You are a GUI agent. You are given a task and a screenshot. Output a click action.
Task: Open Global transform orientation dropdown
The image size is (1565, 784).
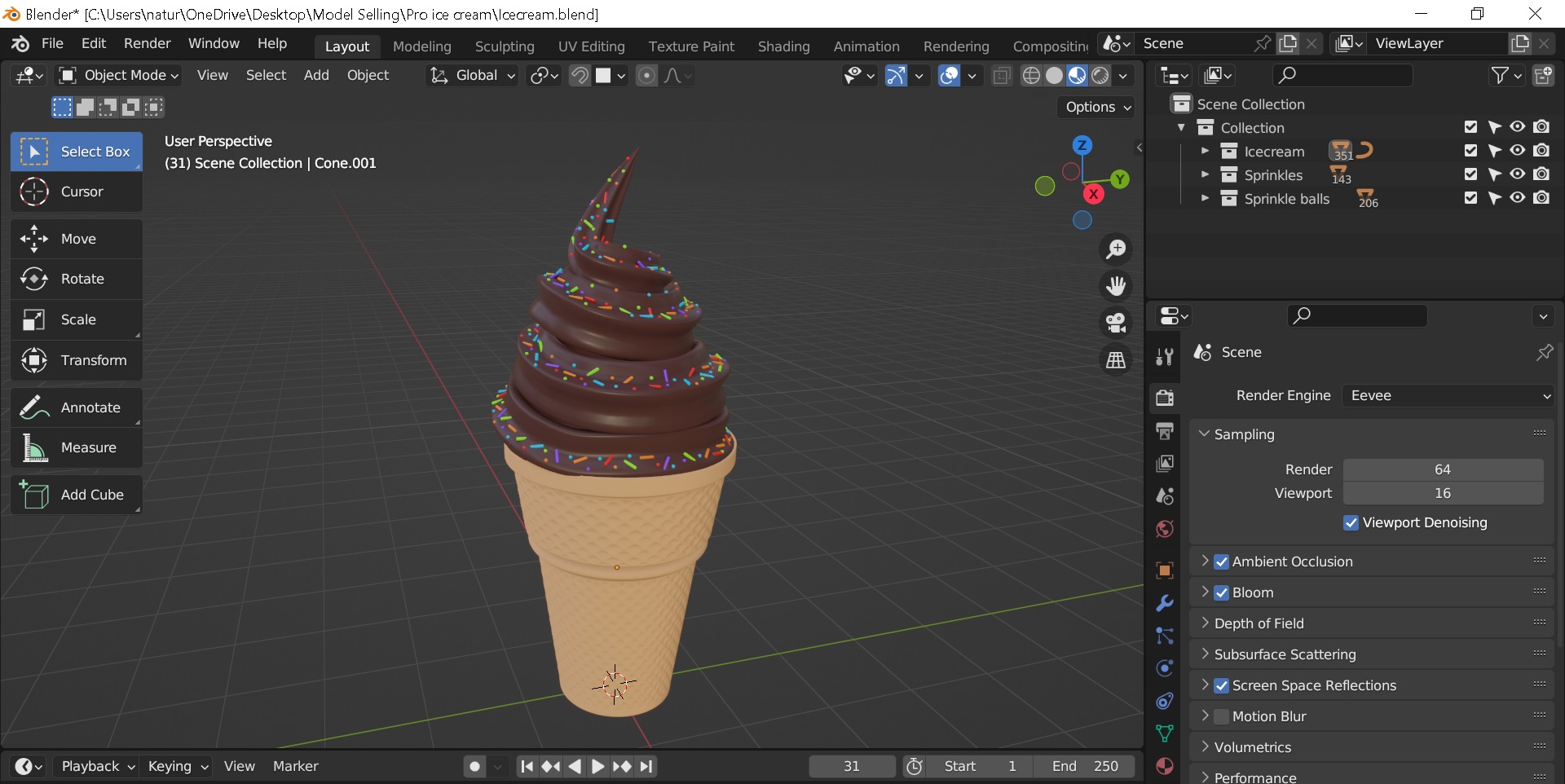pos(473,76)
